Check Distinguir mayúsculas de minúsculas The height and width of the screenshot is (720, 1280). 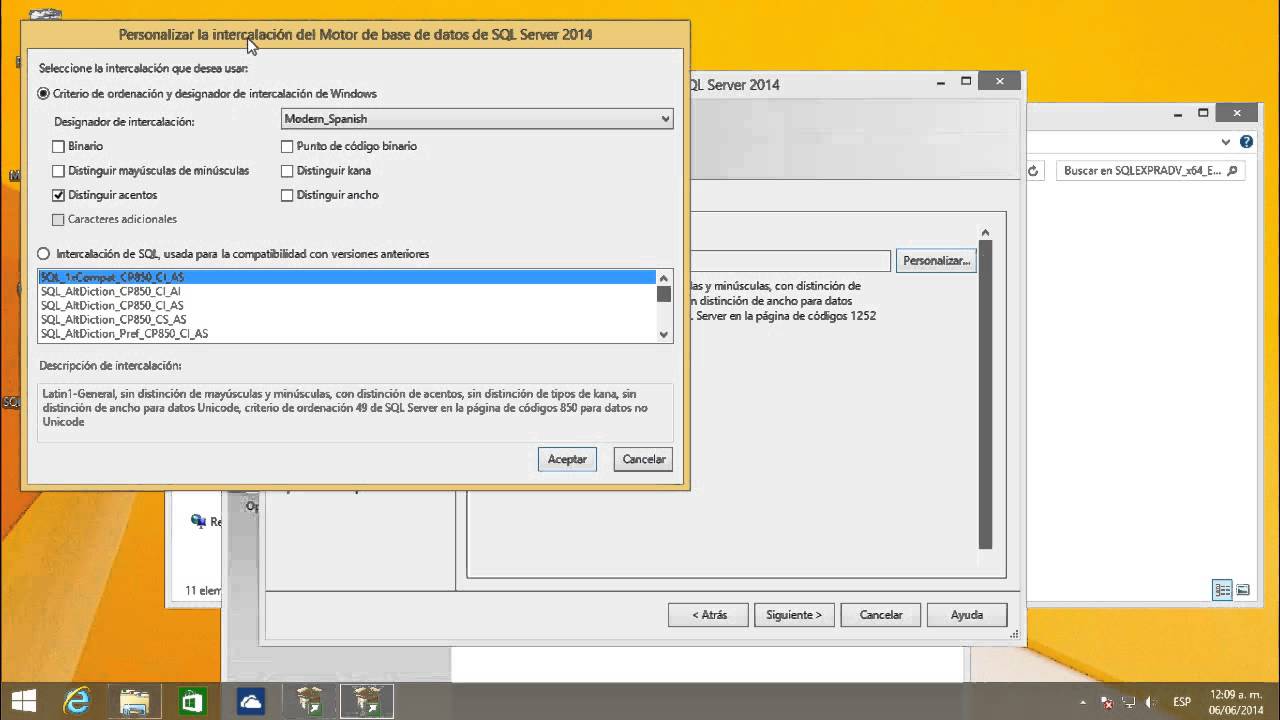pos(58,171)
